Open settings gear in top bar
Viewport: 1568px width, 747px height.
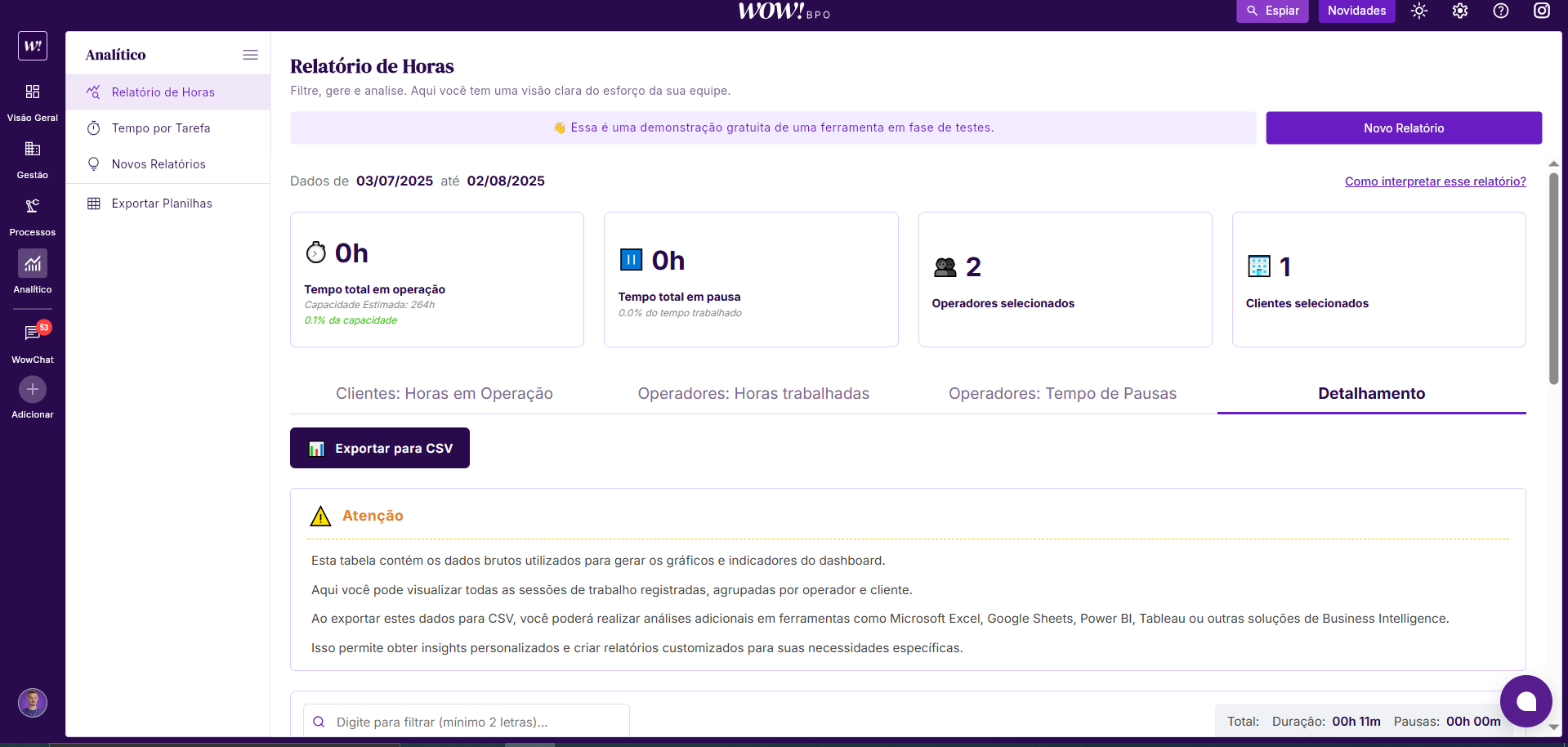[x=1460, y=11]
